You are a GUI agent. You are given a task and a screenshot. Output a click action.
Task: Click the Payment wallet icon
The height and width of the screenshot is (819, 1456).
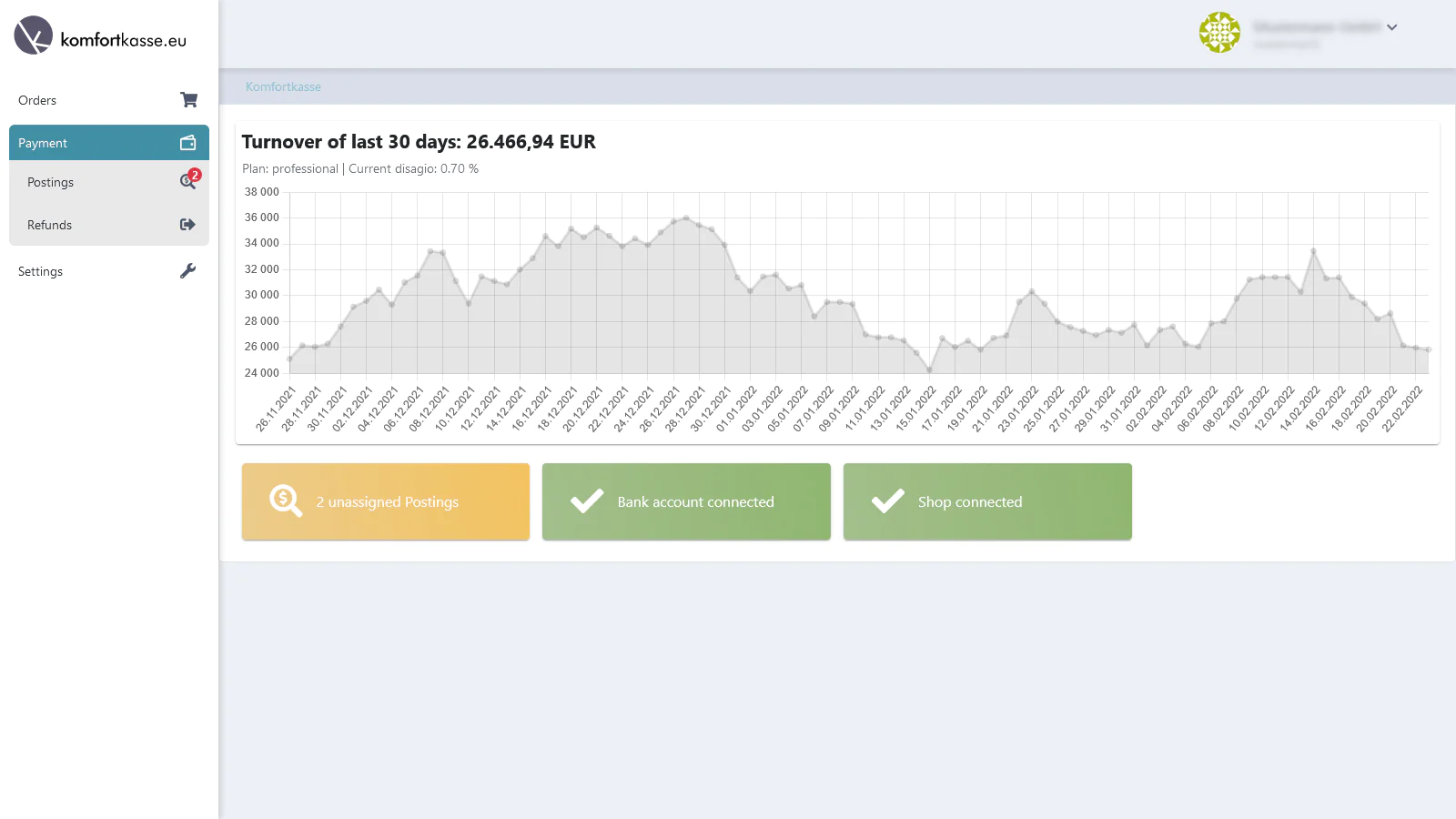point(188,143)
